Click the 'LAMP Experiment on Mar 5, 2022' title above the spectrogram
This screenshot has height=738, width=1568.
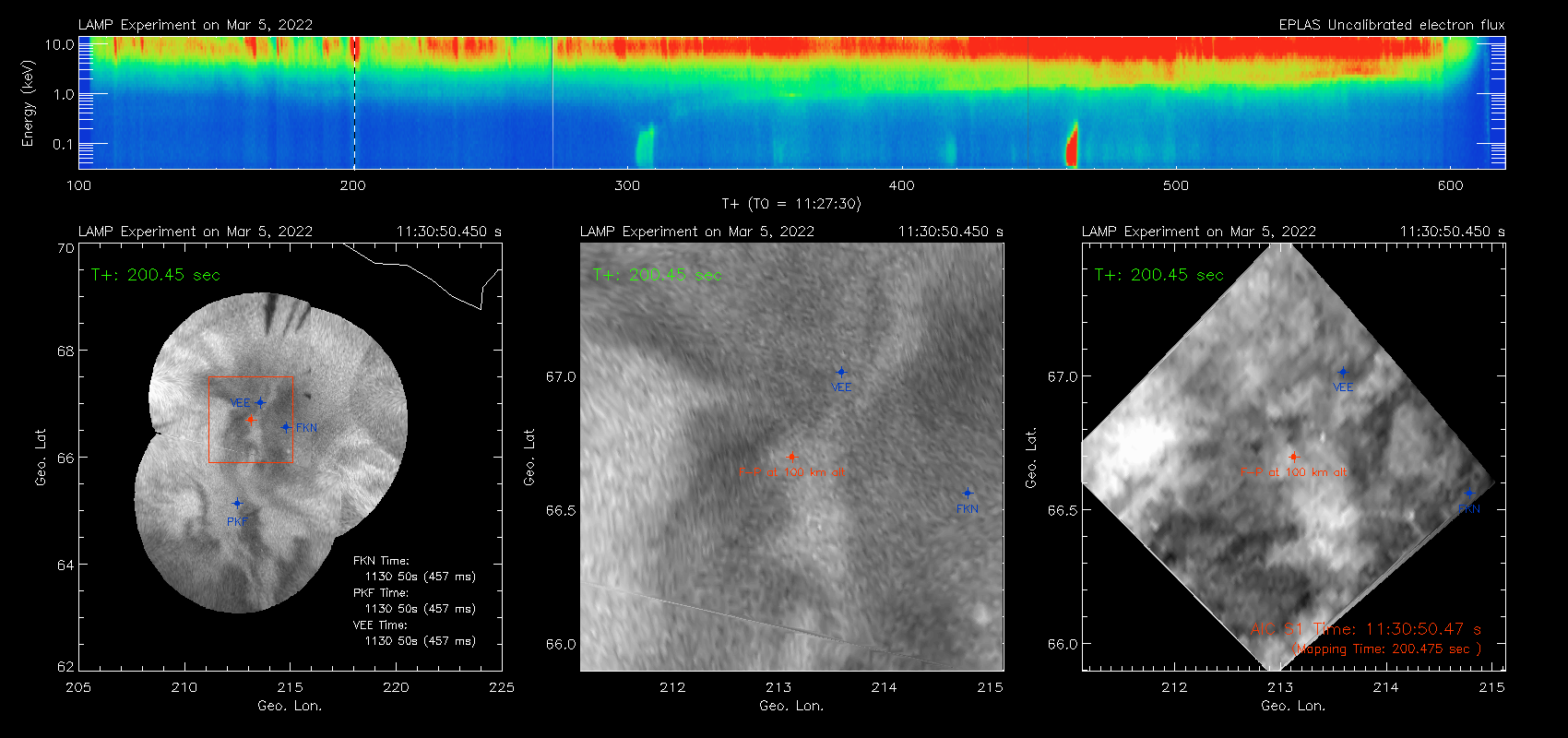196,25
